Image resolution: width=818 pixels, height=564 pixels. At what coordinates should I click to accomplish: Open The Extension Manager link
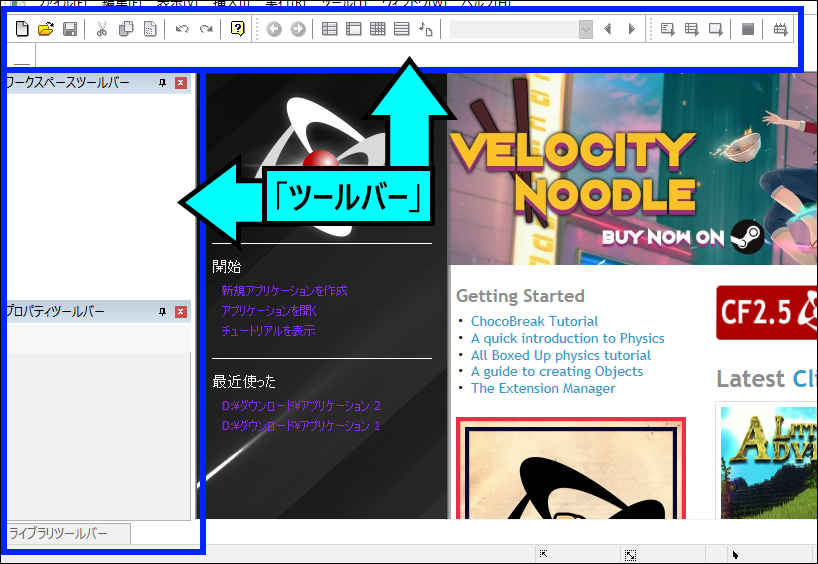(x=543, y=388)
